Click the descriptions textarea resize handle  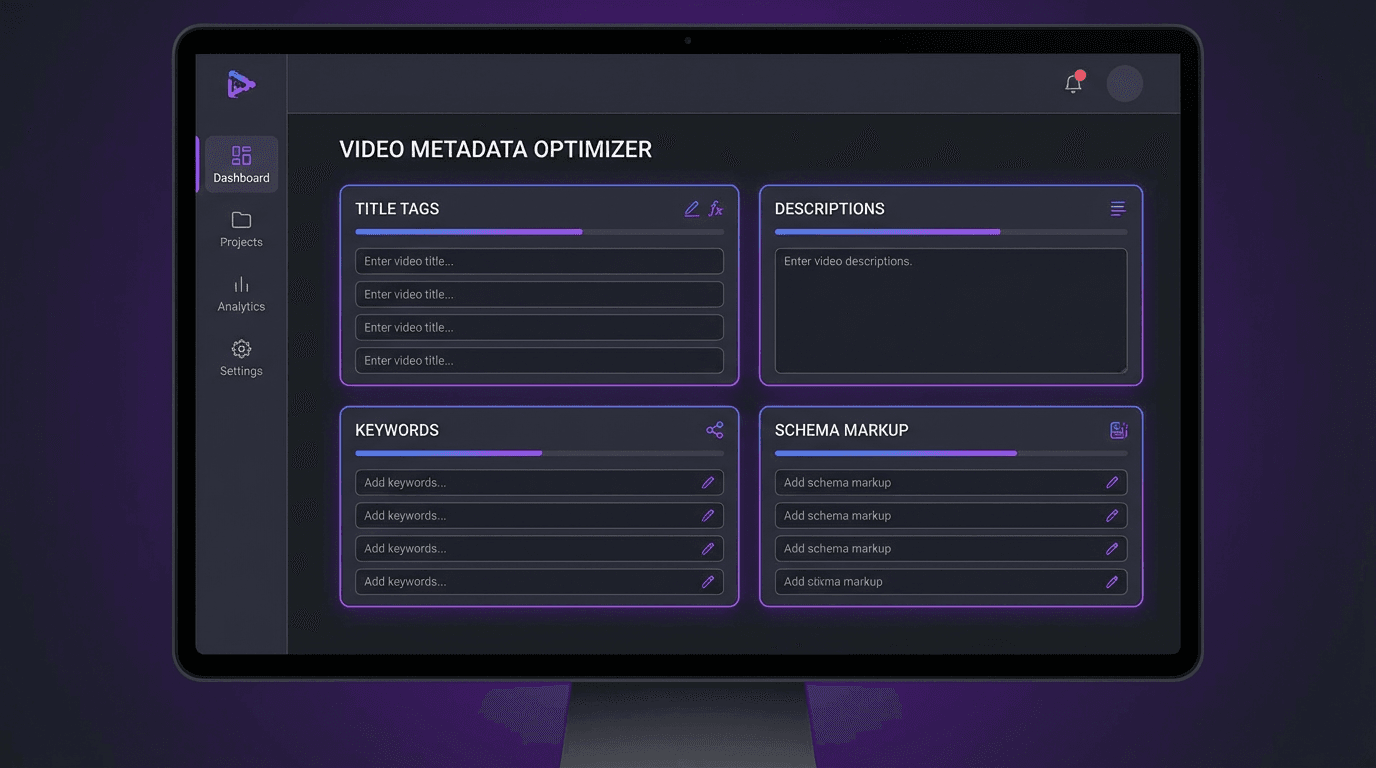pyautogui.click(x=1123, y=369)
